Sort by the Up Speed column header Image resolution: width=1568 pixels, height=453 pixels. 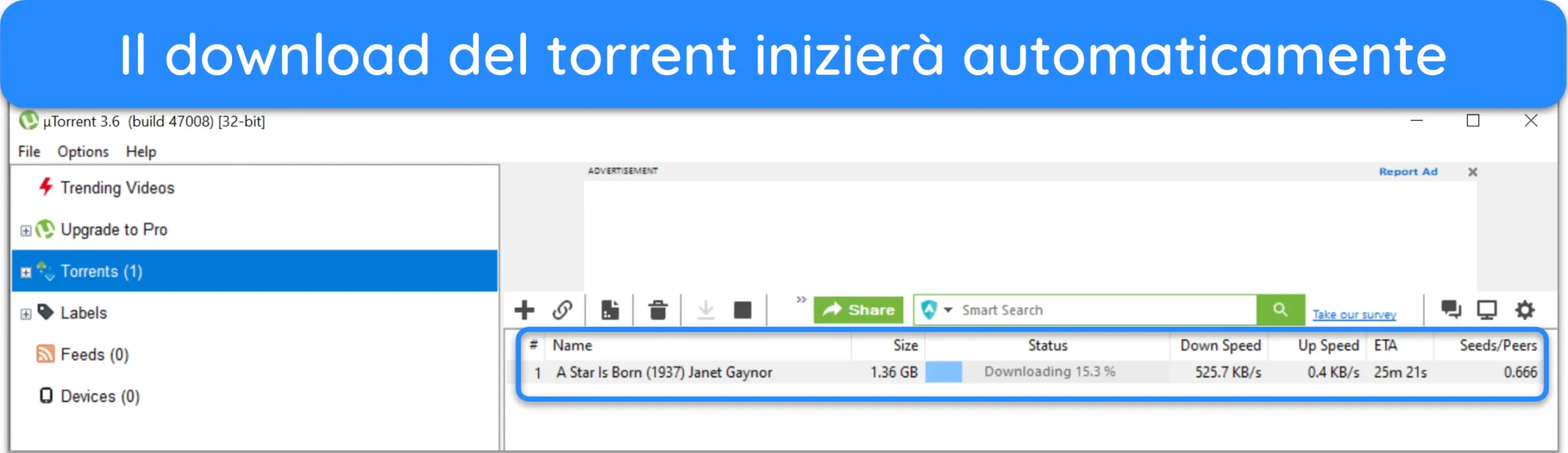(1317, 345)
